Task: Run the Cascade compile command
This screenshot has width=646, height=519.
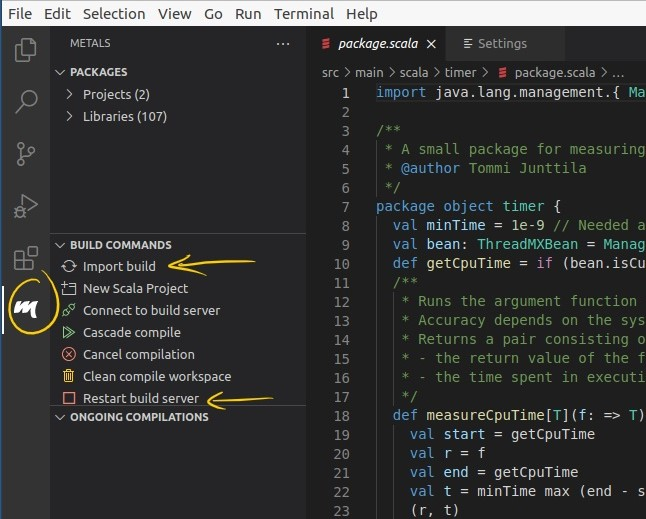Action: point(131,332)
